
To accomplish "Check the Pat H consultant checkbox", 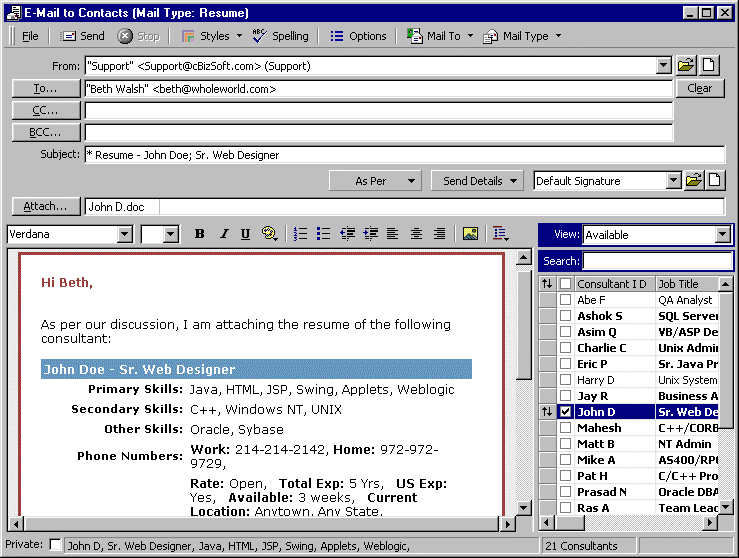I will coord(566,476).
